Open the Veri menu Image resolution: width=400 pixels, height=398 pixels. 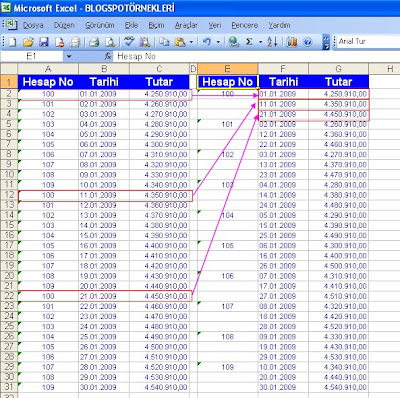click(x=215, y=25)
